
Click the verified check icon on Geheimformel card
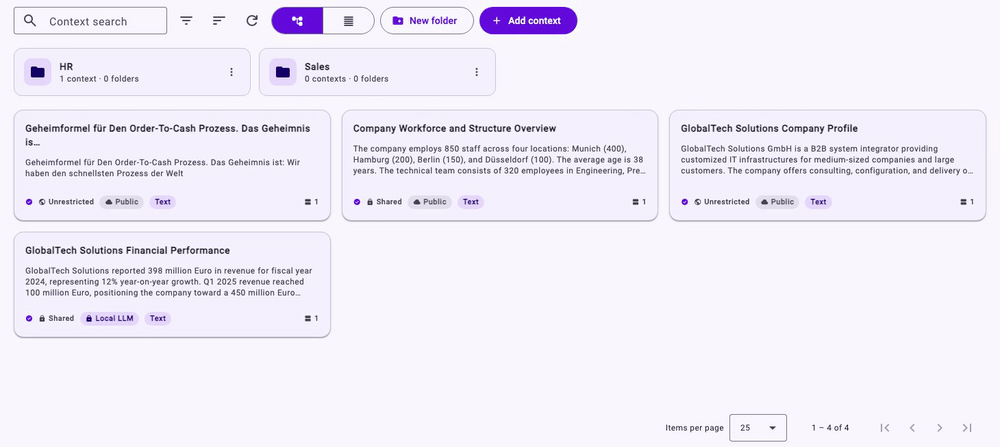[x=29, y=202]
